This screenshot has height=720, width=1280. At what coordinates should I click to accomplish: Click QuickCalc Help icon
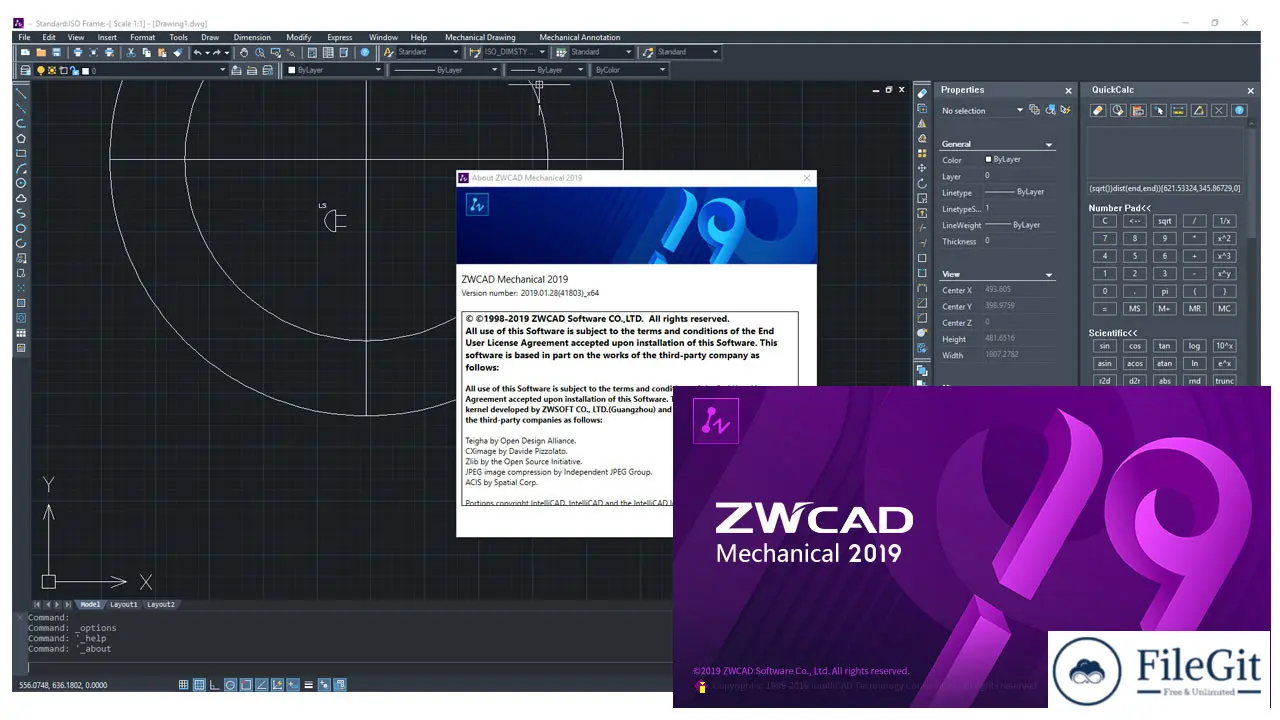point(1239,110)
